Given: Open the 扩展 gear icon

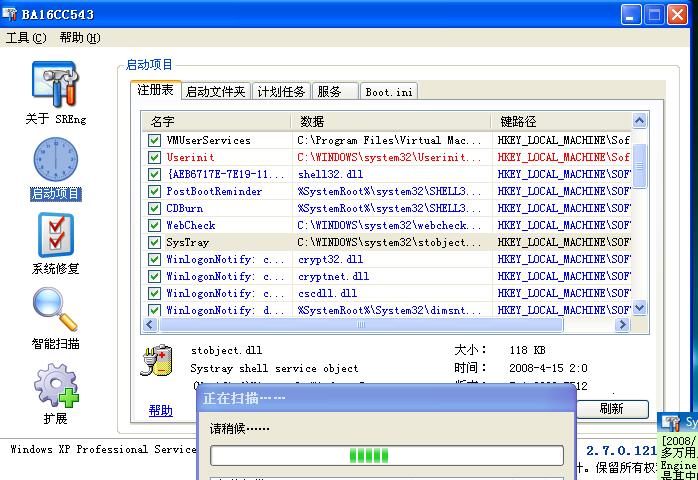Looking at the screenshot, I should coord(56,385).
